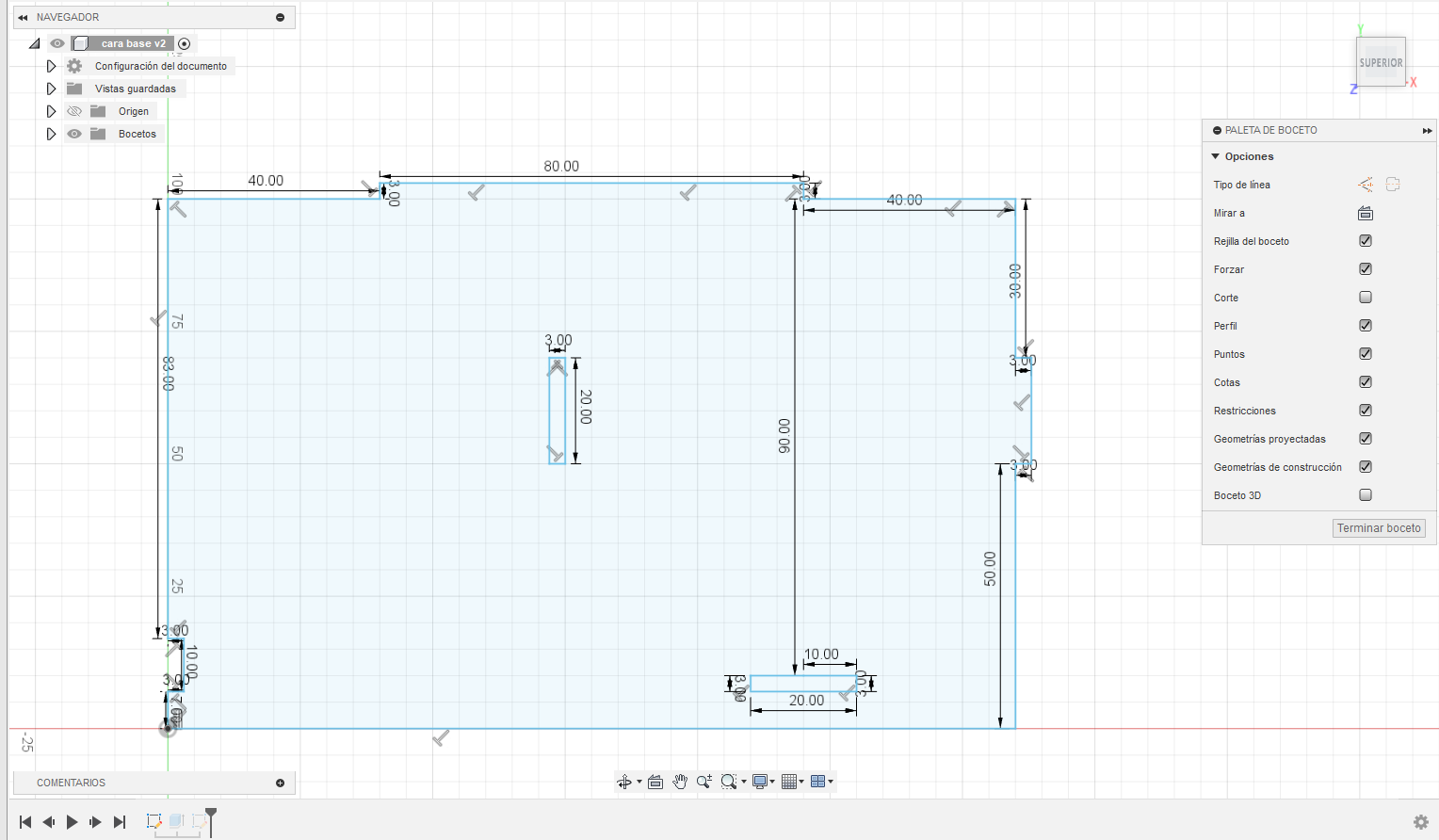Open timeline settings gear at bottom right

coord(1421,822)
